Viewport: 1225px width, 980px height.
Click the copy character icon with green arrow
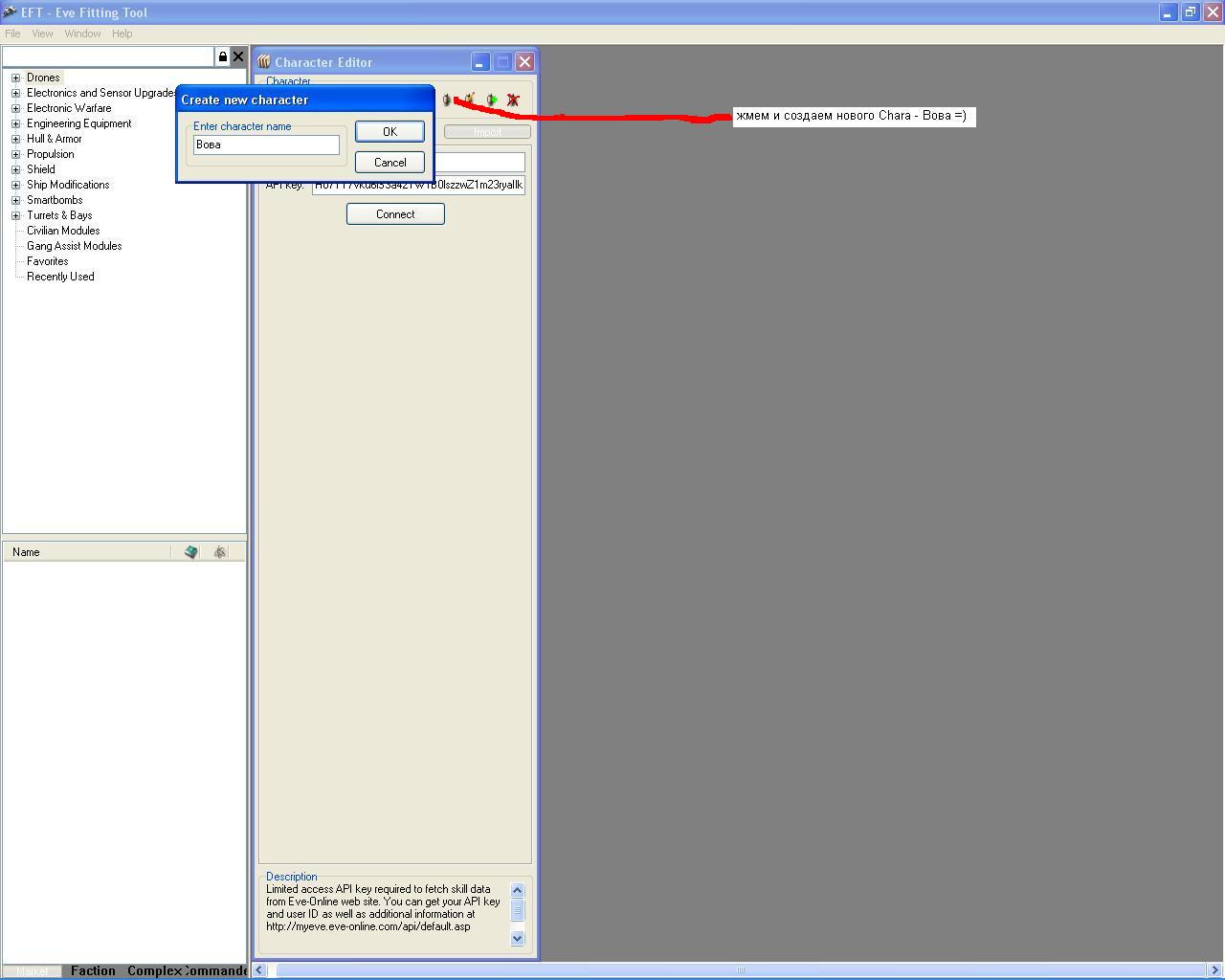[492, 100]
